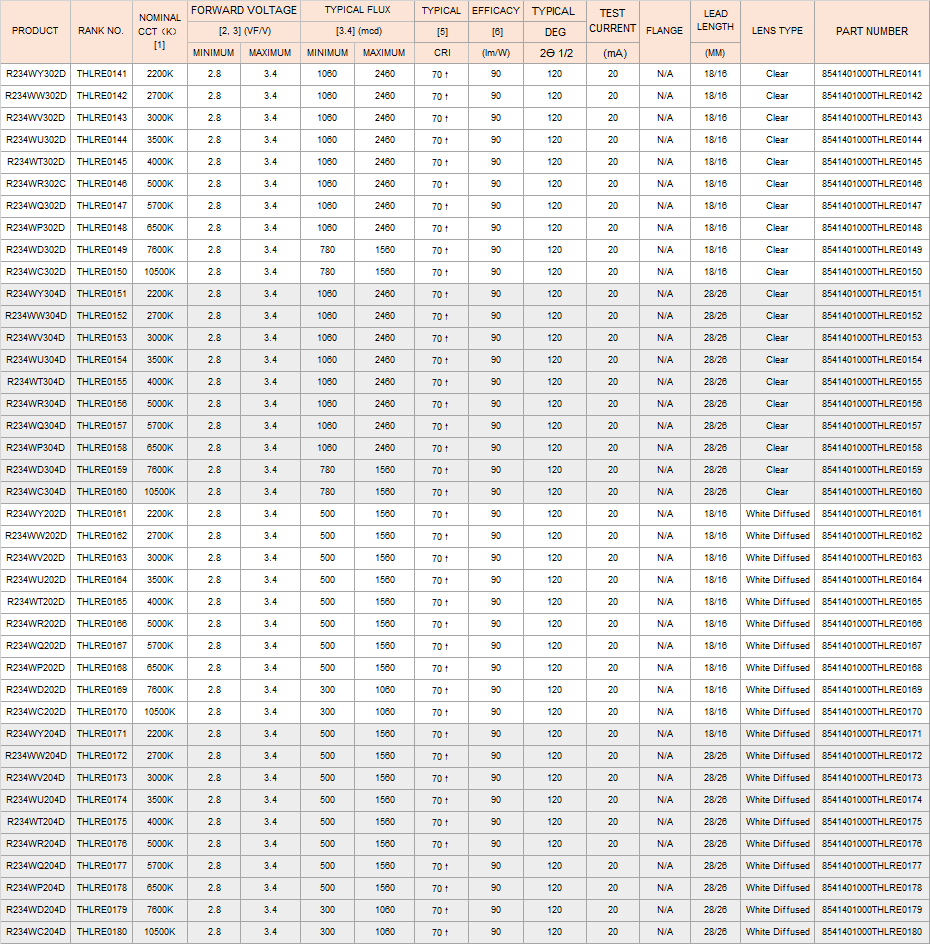This screenshot has height=944, width=930.
Task: Click the 2200K CCT in THLRE0141 row
Action: click(160, 74)
